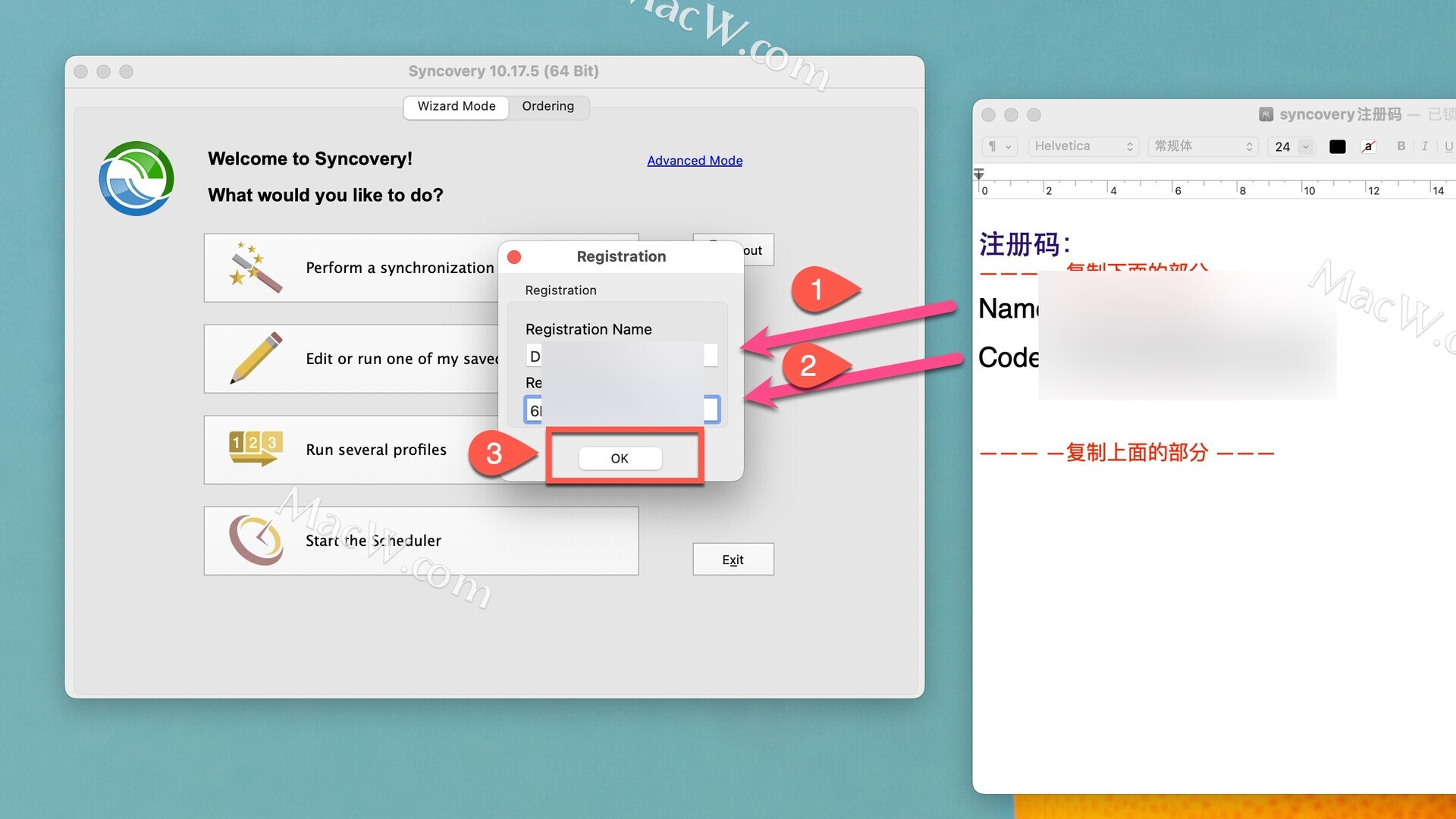
Task: Click the Registration Name input field
Action: pyautogui.click(x=622, y=356)
